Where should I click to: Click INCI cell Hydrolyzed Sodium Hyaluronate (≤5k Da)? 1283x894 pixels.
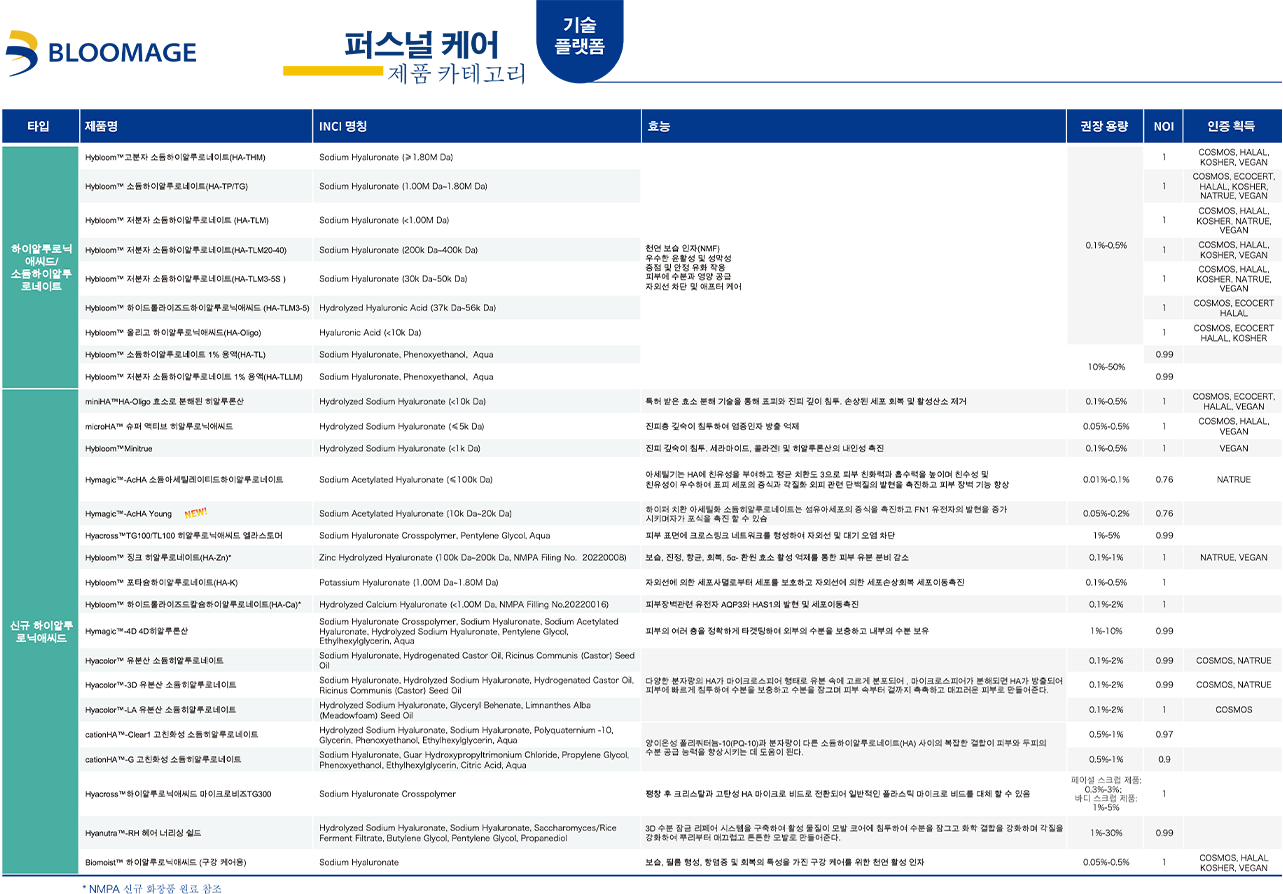pos(403,426)
